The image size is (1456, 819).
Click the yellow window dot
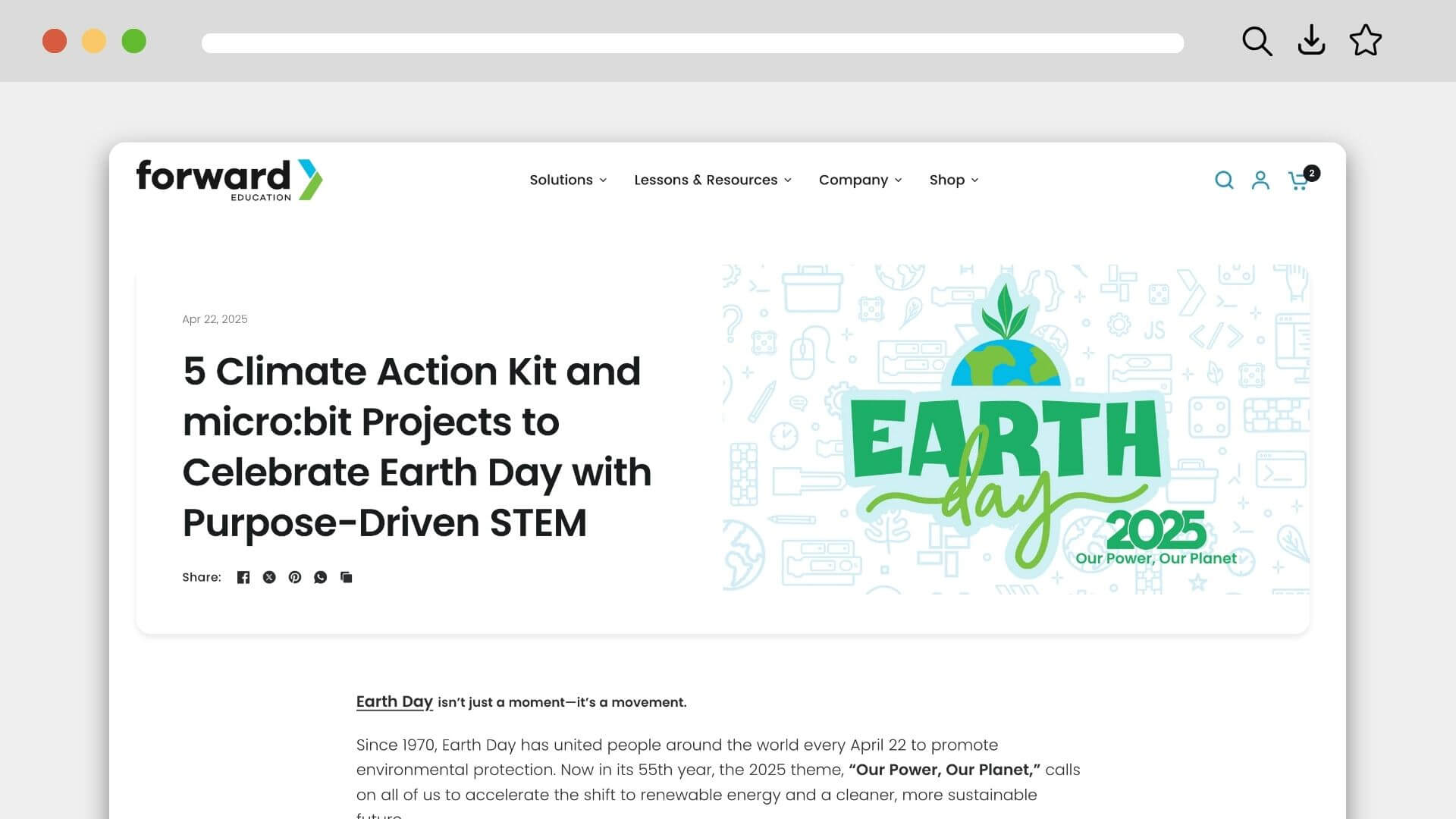94,41
